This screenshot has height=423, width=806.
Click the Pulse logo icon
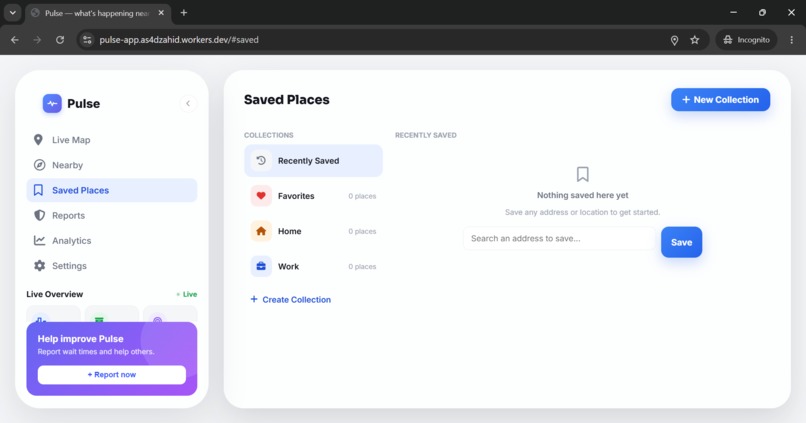click(x=52, y=103)
